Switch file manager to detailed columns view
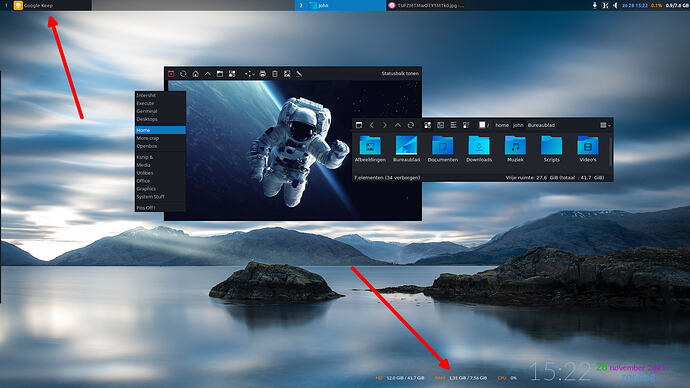Viewport: 690px width, 388px height. point(466,125)
